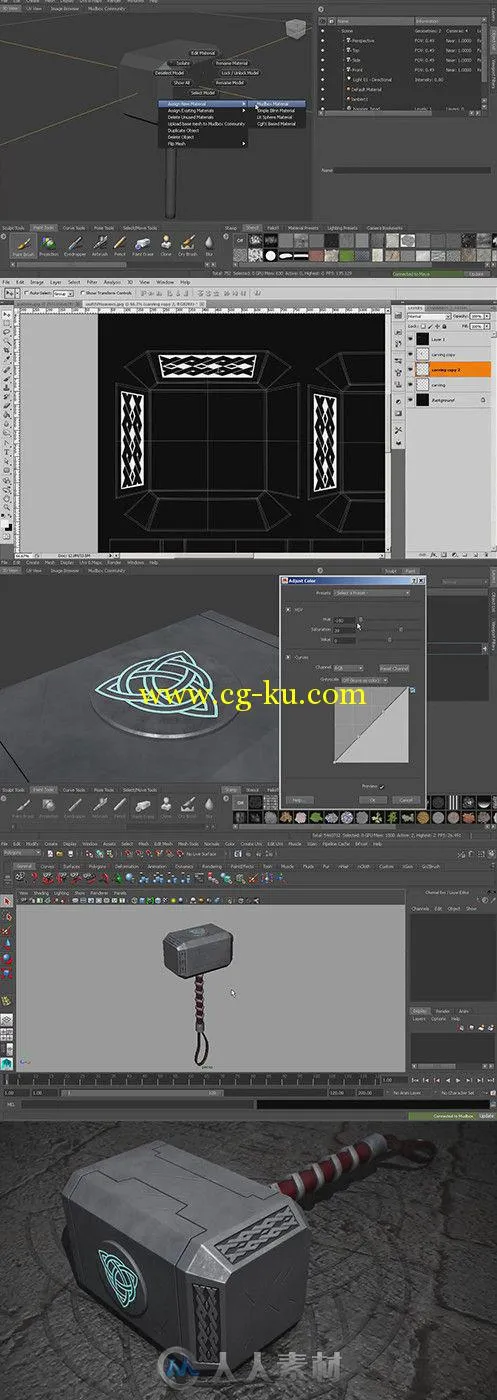The height and width of the screenshot is (1400, 497).
Task: Click the Hue value field in Adjust Color
Action: (344, 620)
